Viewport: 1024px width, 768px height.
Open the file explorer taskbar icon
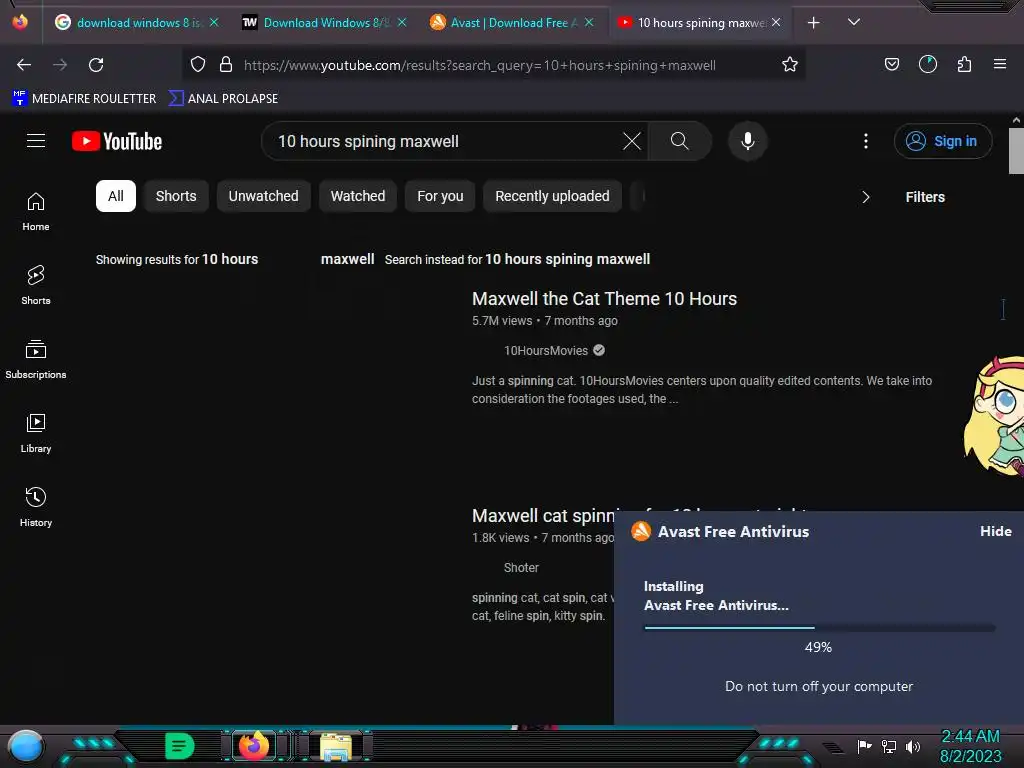point(336,746)
